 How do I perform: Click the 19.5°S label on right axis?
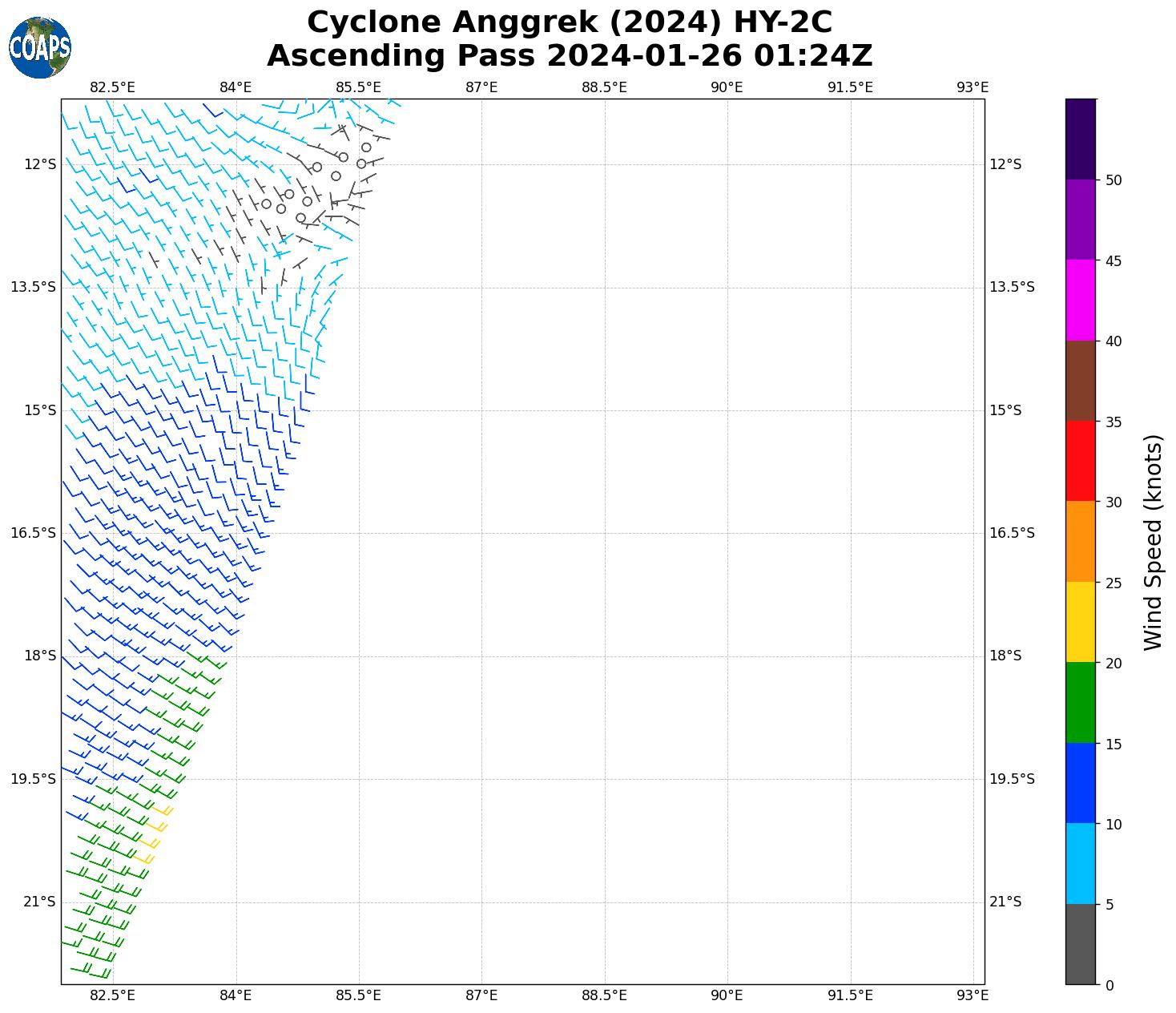click(x=1012, y=779)
